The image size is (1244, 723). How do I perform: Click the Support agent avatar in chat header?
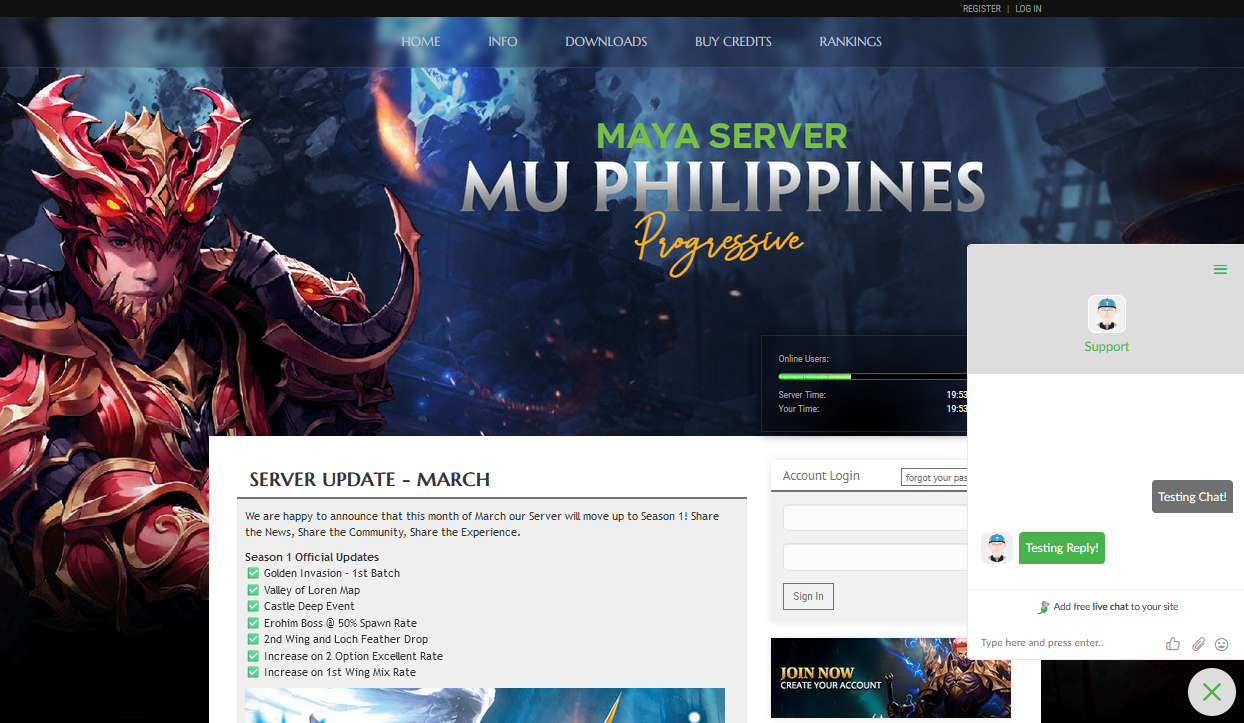(x=1107, y=314)
